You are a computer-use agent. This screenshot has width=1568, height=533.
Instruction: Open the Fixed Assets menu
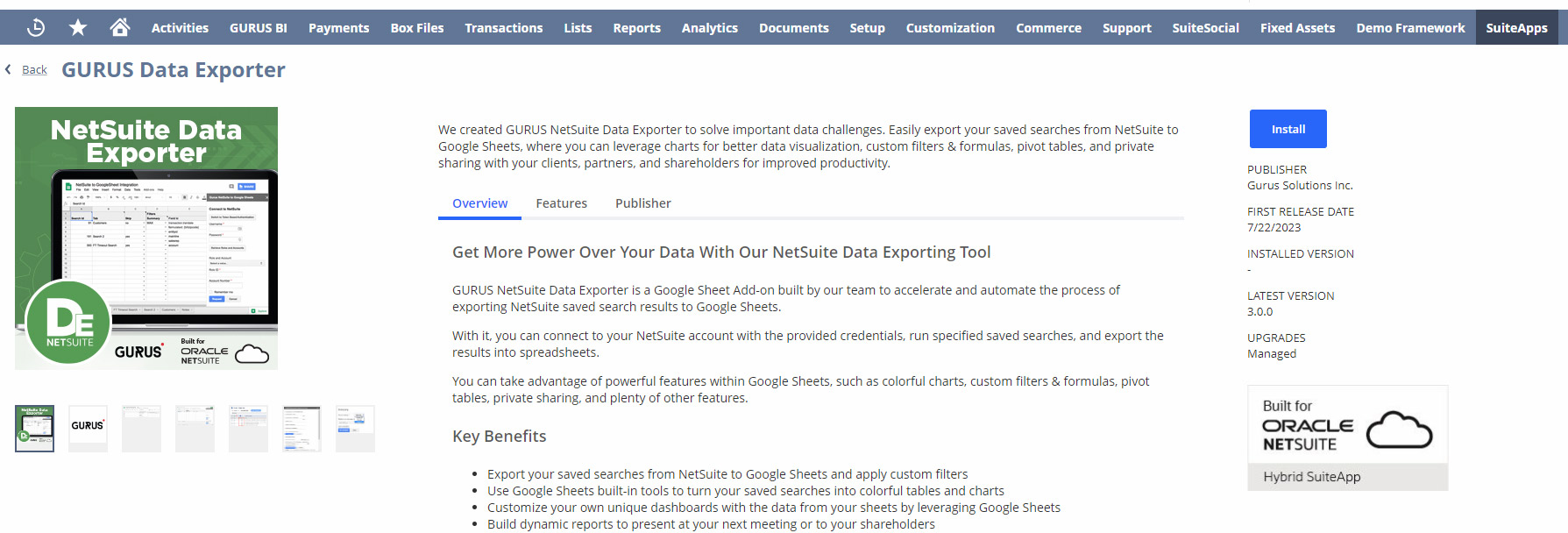click(x=1297, y=27)
